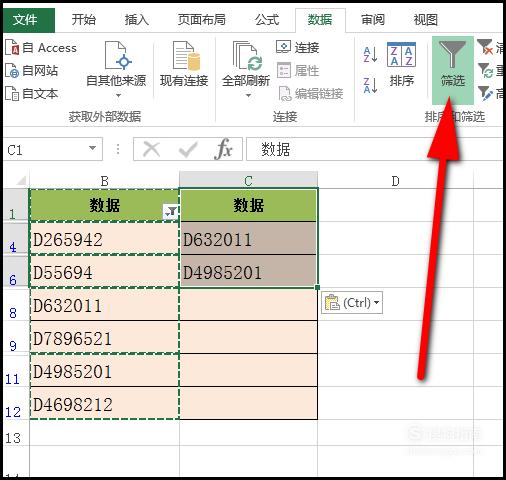Image resolution: width=506 pixels, height=480 pixels.
Task: Click column B cell D4985201
Action: pos(104,371)
